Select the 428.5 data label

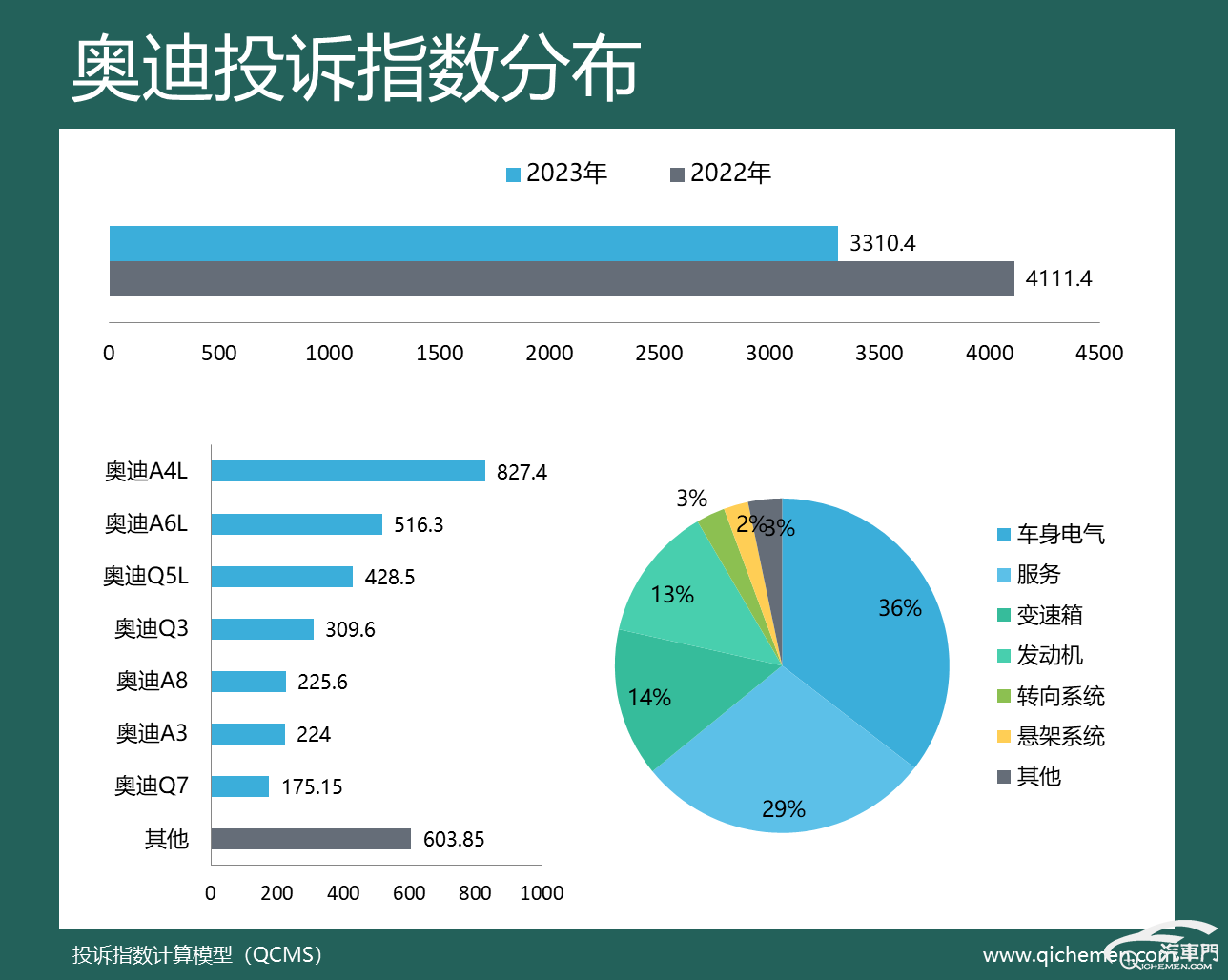pyautogui.click(x=389, y=577)
